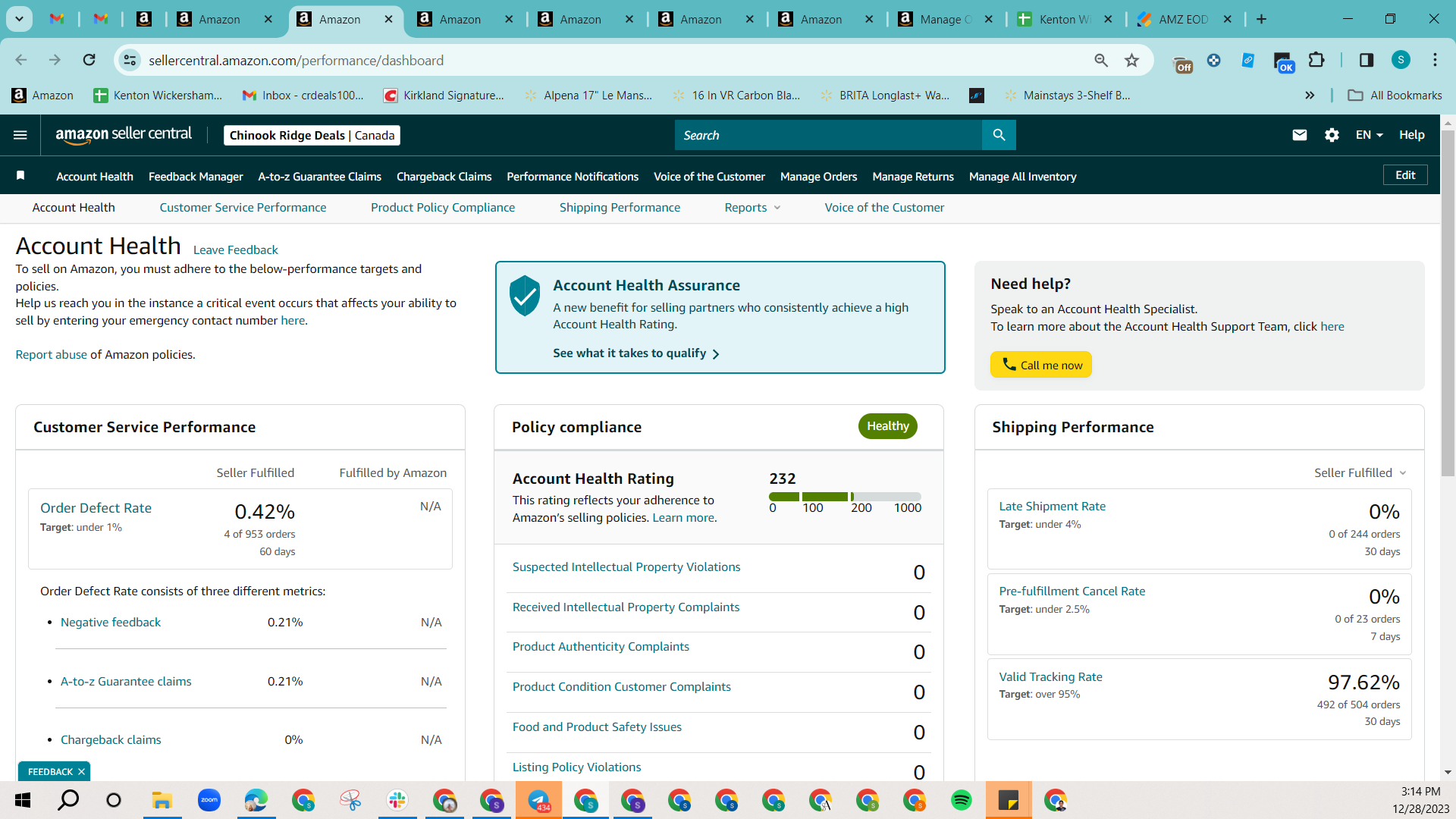1456x819 pixels.
Task: Open the Order Defect Rate link
Action: (x=96, y=508)
